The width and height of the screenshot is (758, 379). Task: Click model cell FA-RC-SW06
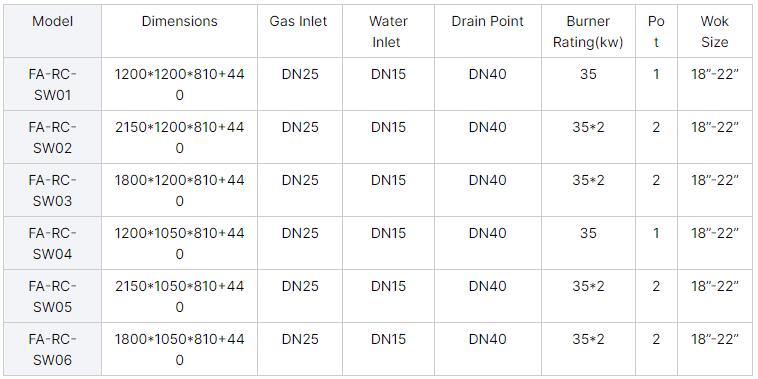point(53,349)
